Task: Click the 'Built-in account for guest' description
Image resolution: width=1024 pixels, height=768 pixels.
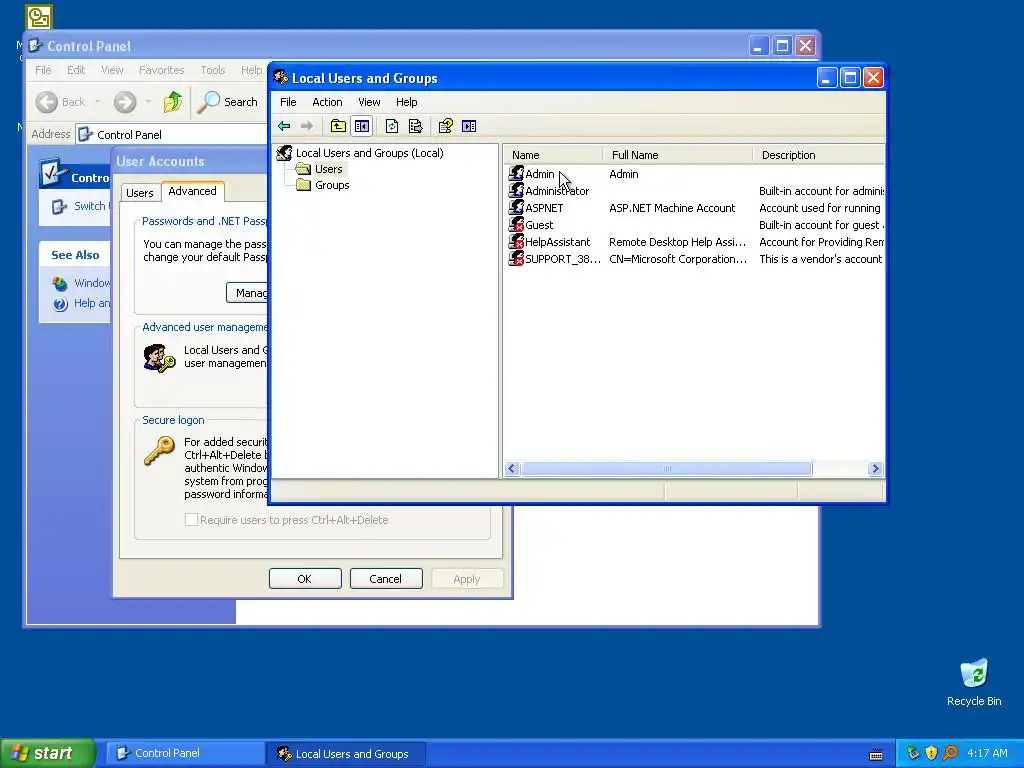Action: [x=821, y=225]
